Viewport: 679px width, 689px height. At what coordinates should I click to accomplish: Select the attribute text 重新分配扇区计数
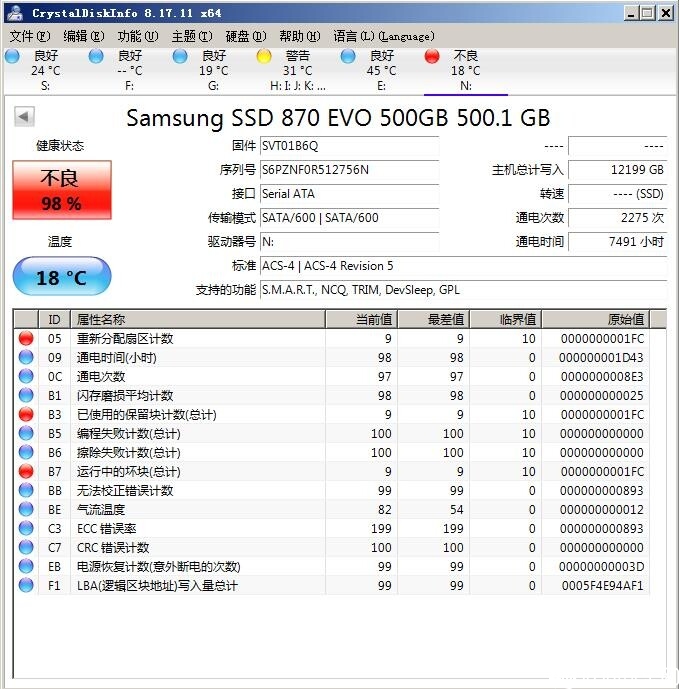coord(125,339)
